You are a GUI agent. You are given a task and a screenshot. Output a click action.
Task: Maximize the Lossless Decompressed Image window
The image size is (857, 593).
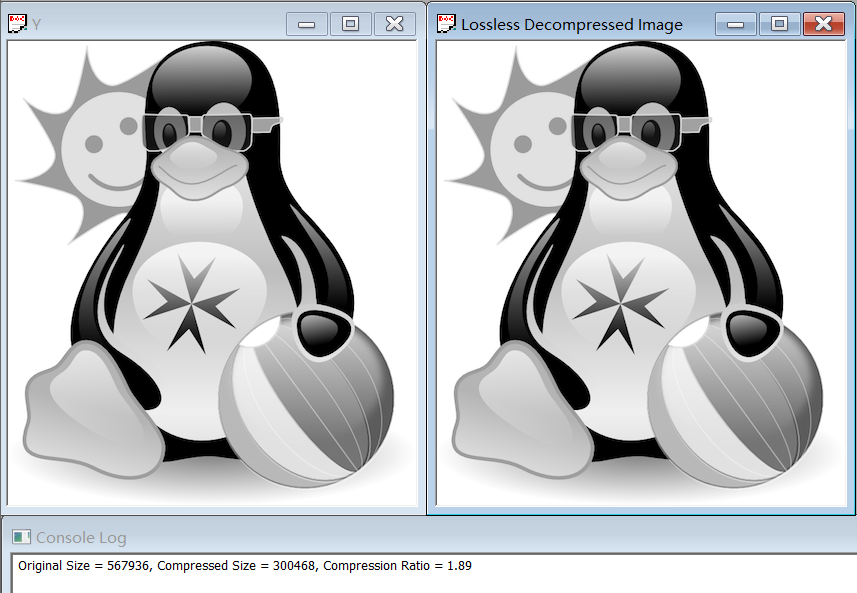pyautogui.click(x=779, y=24)
